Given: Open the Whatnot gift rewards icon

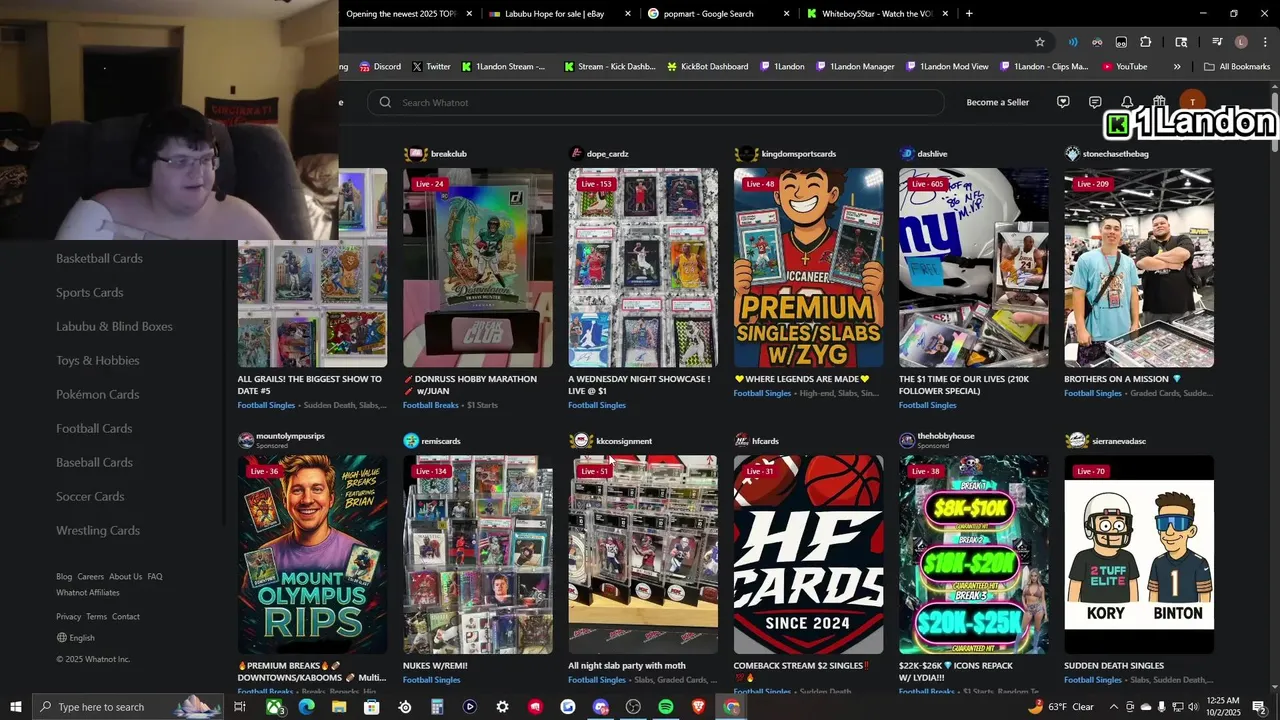Looking at the screenshot, I should coord(1159,102).
